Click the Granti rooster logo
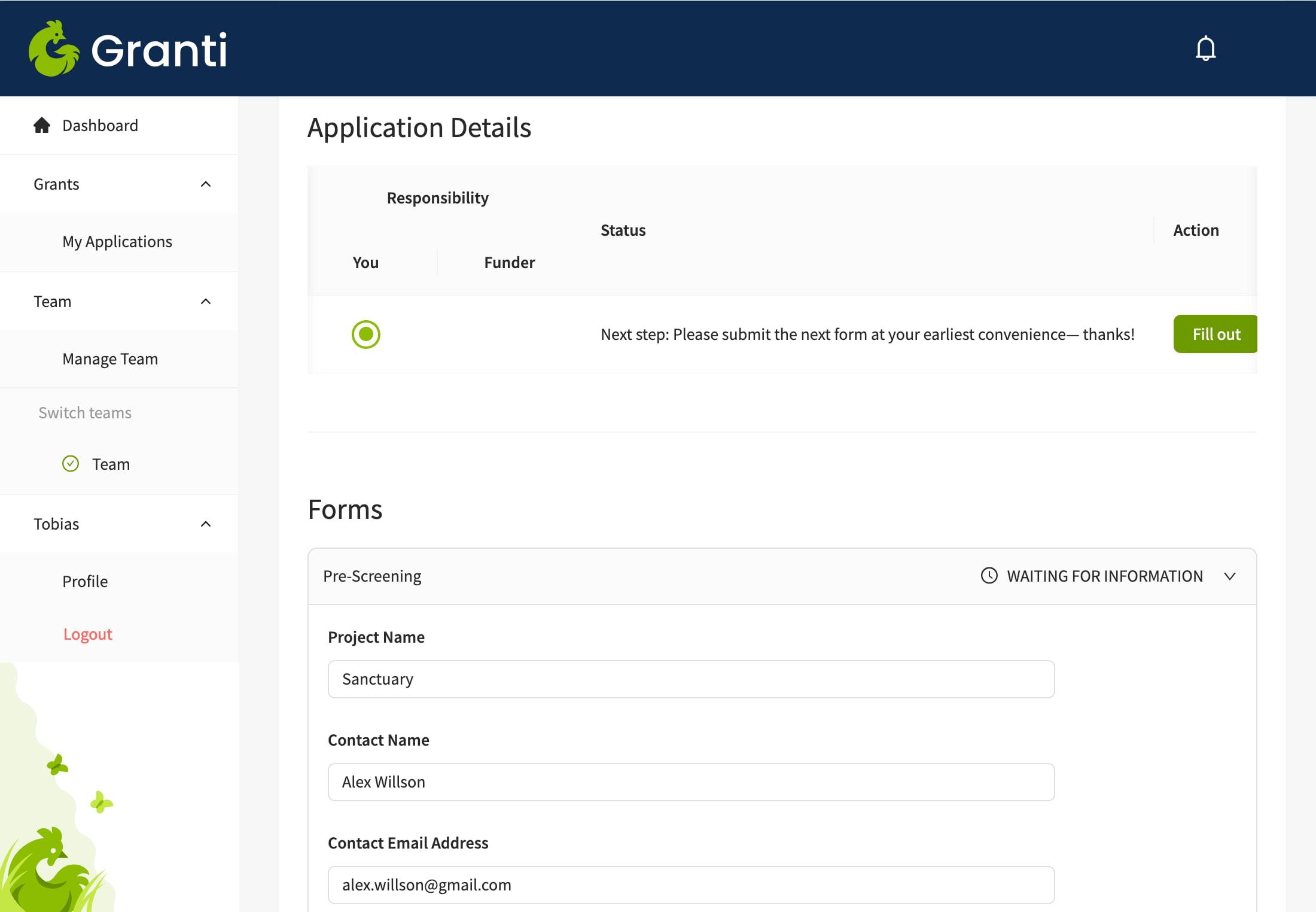Image resolution: width=1316 pixels, height=912 pixels. tap(54, 48)
